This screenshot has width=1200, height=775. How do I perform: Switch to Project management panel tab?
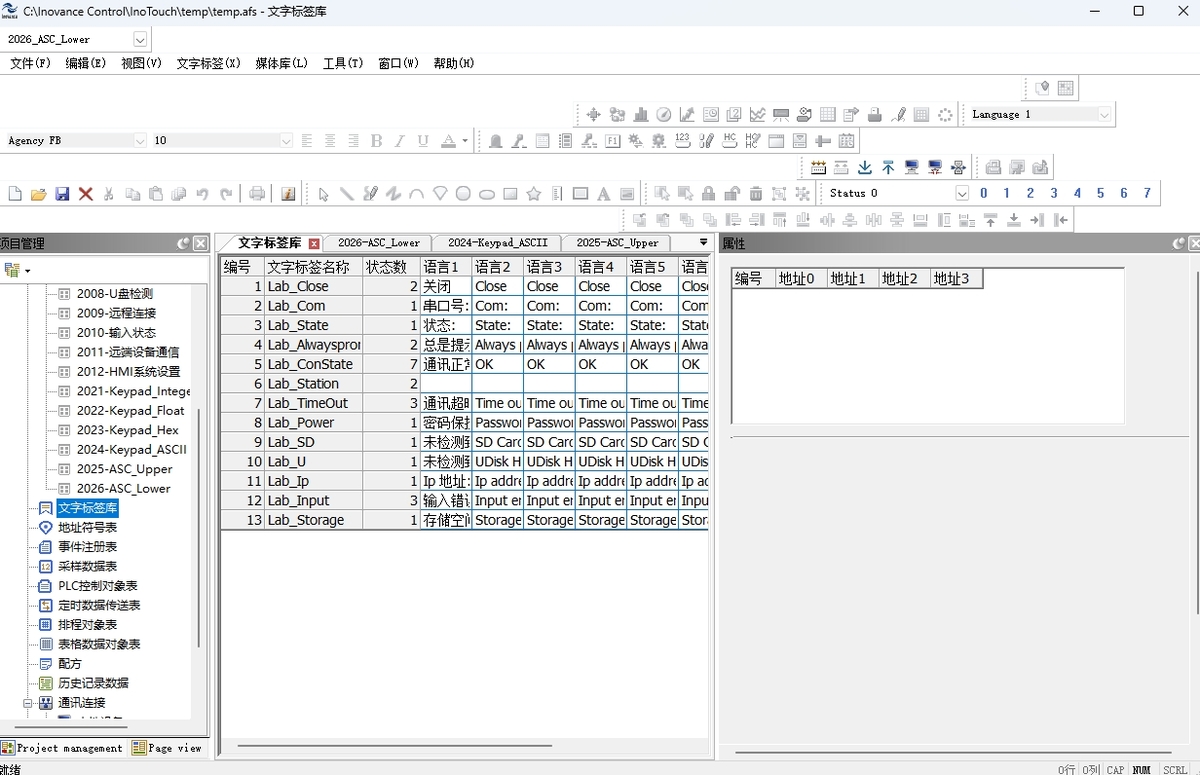63,748
